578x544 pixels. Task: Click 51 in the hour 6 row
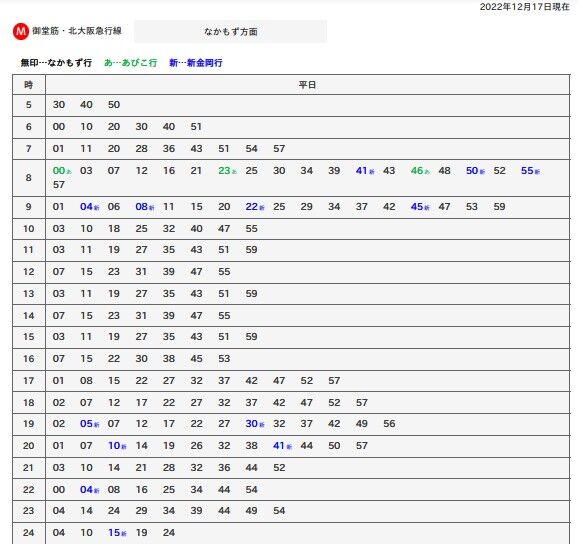(196, 127)
